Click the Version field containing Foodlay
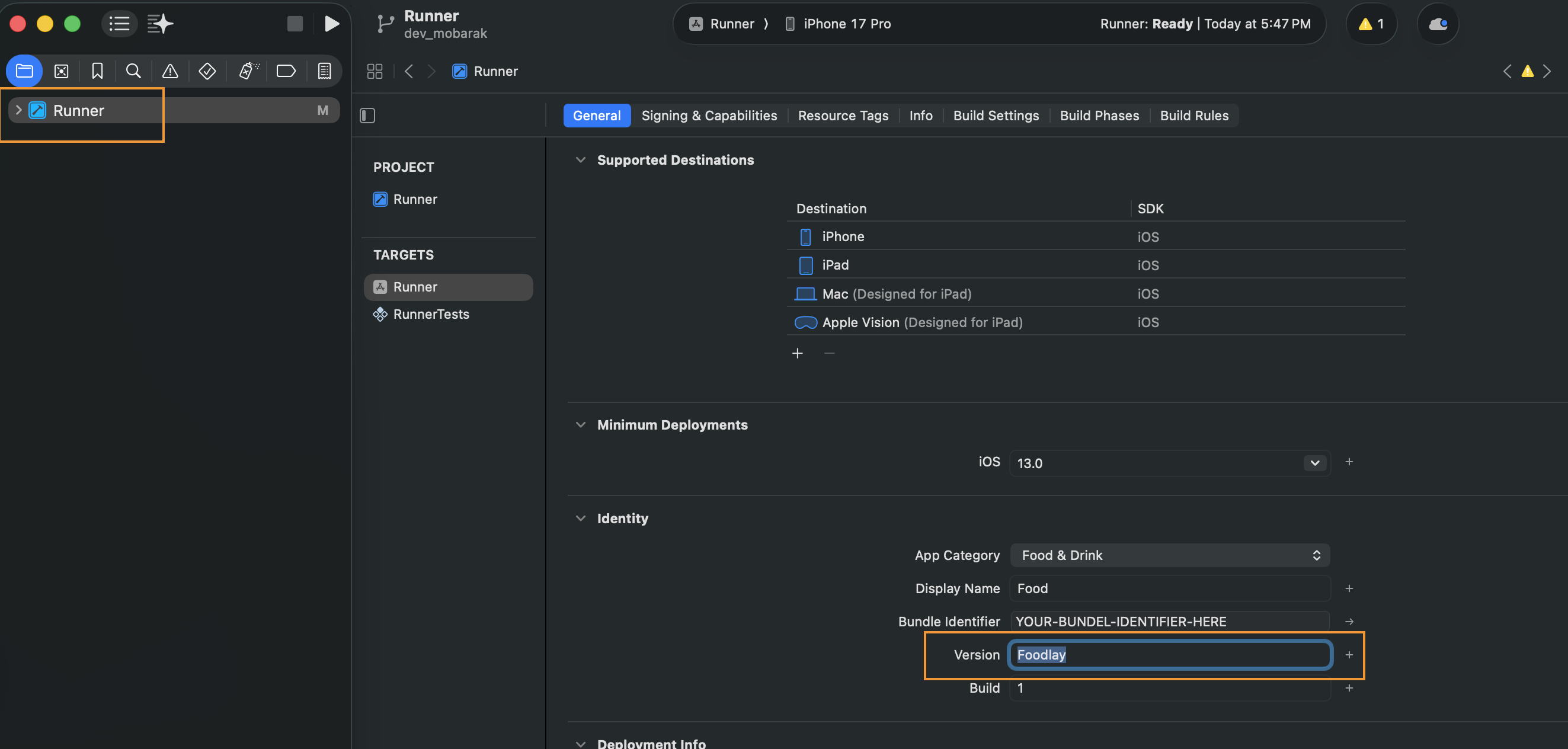 click(1169, 655)
